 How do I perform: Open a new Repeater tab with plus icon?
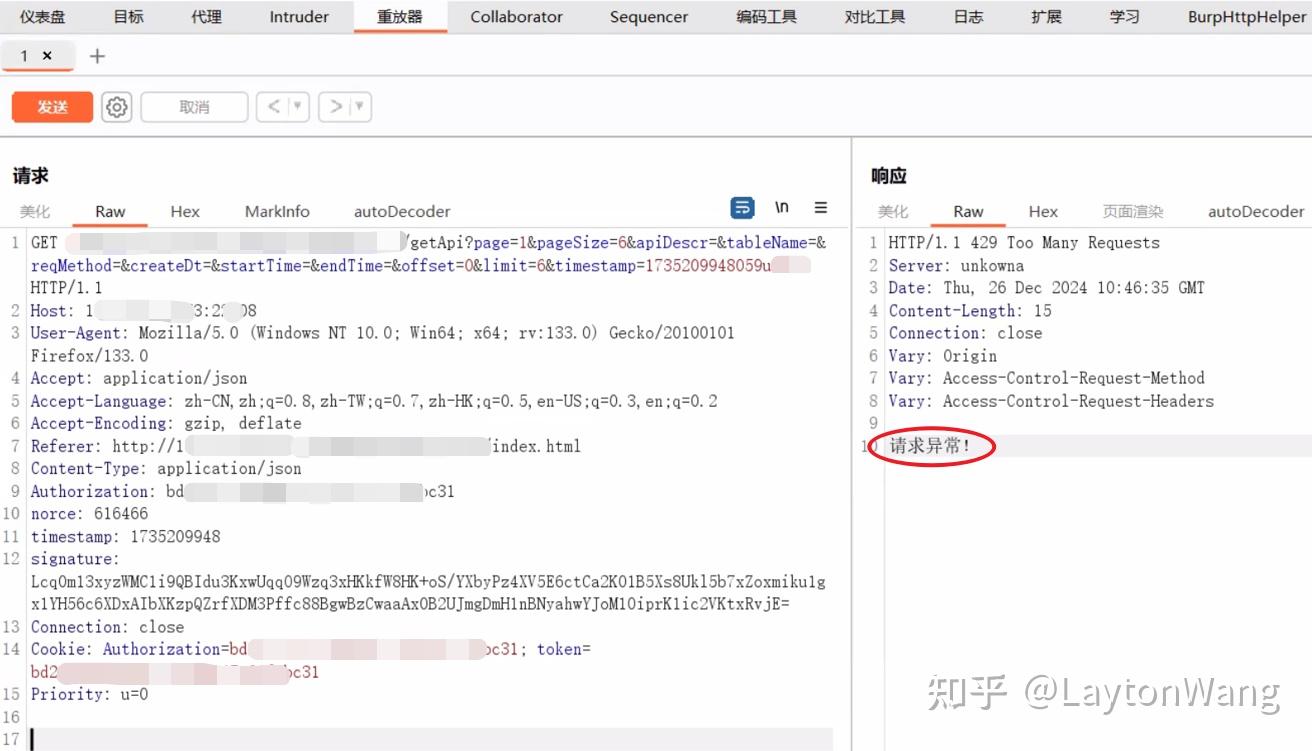tap(96, 56)
